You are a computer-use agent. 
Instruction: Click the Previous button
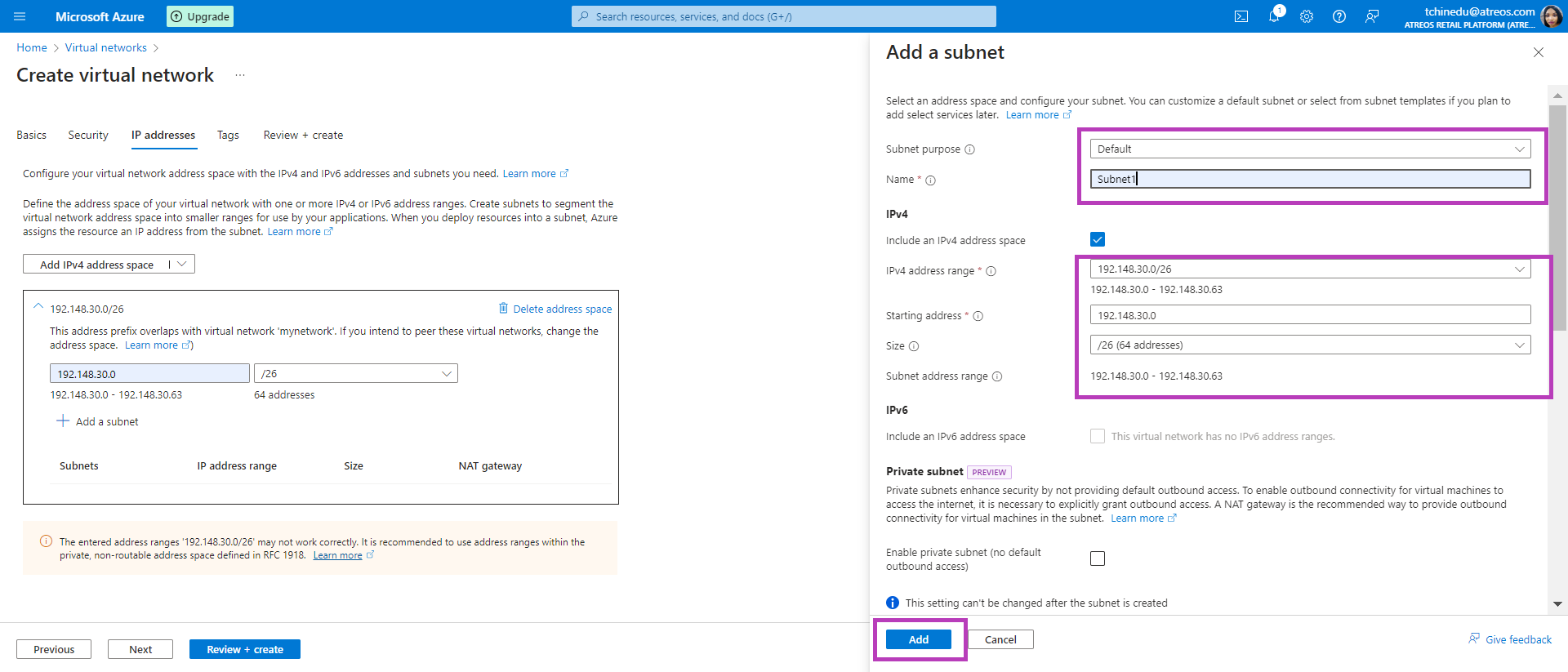(x=54, y=649)
